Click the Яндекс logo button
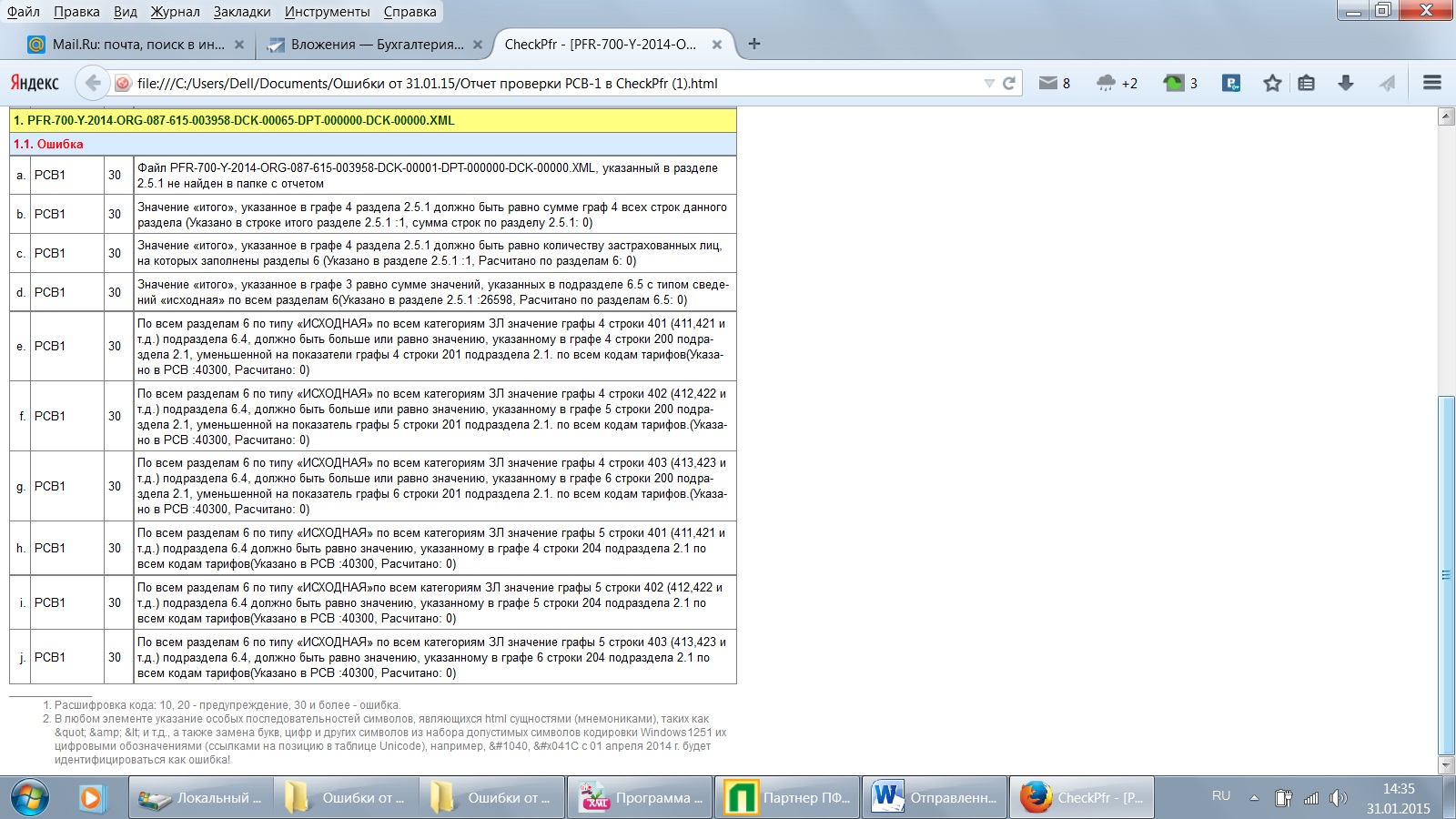This screenshot has height=819, width=1456. pyautogui.click(x=35, y=83)
